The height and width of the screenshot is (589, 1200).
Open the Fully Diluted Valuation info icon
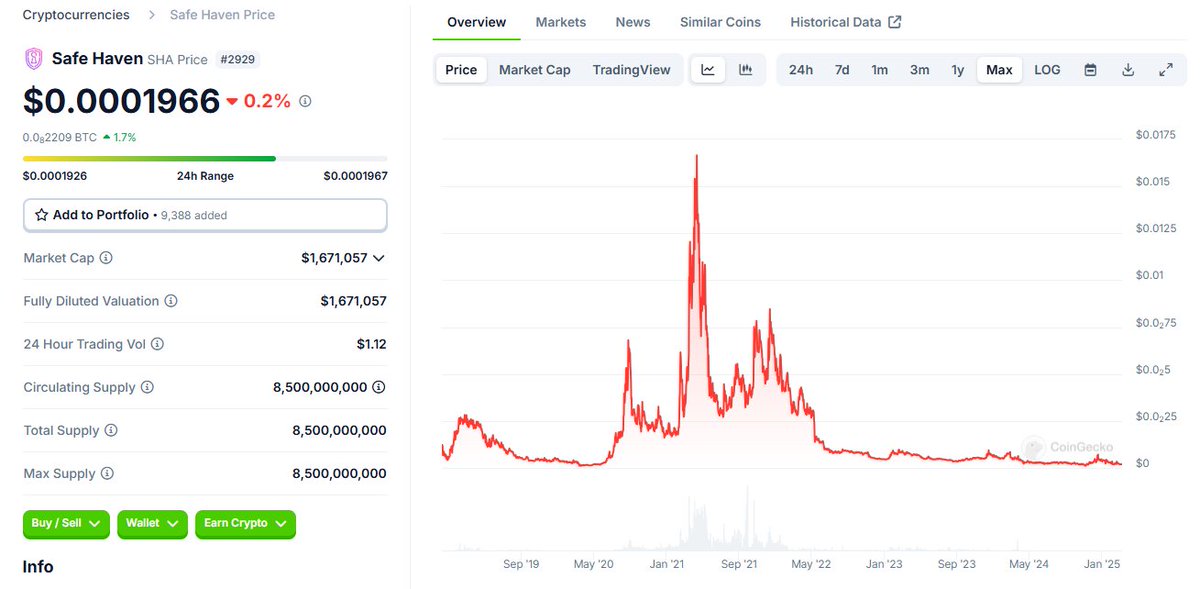(171, 301)
